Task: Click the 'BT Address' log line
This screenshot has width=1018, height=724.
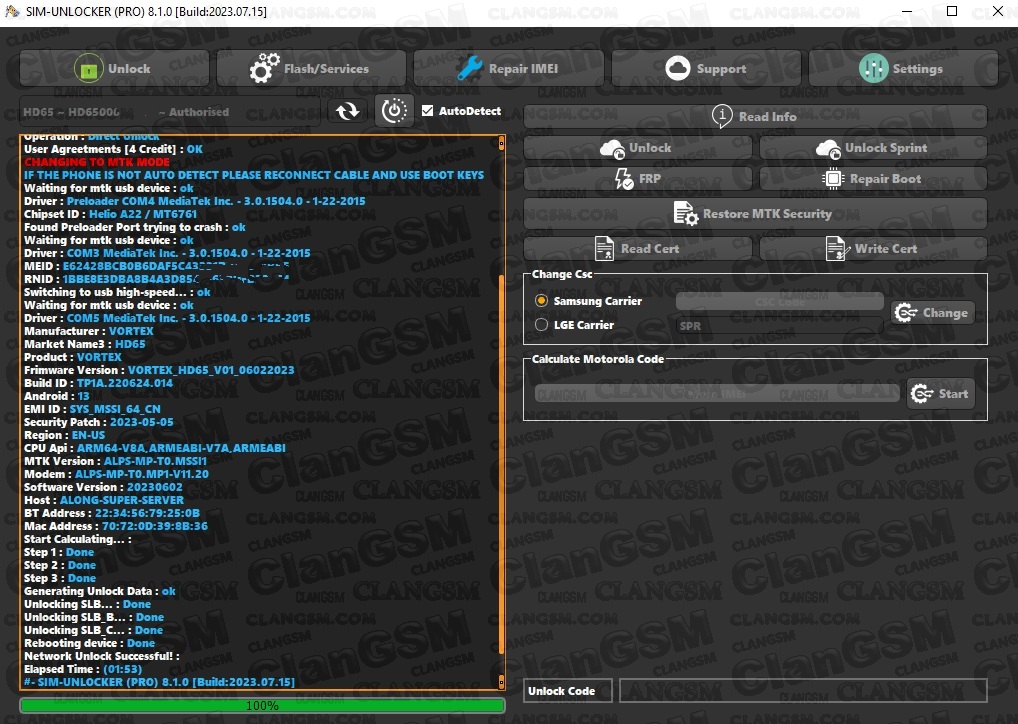Action: tap(112, 513)
